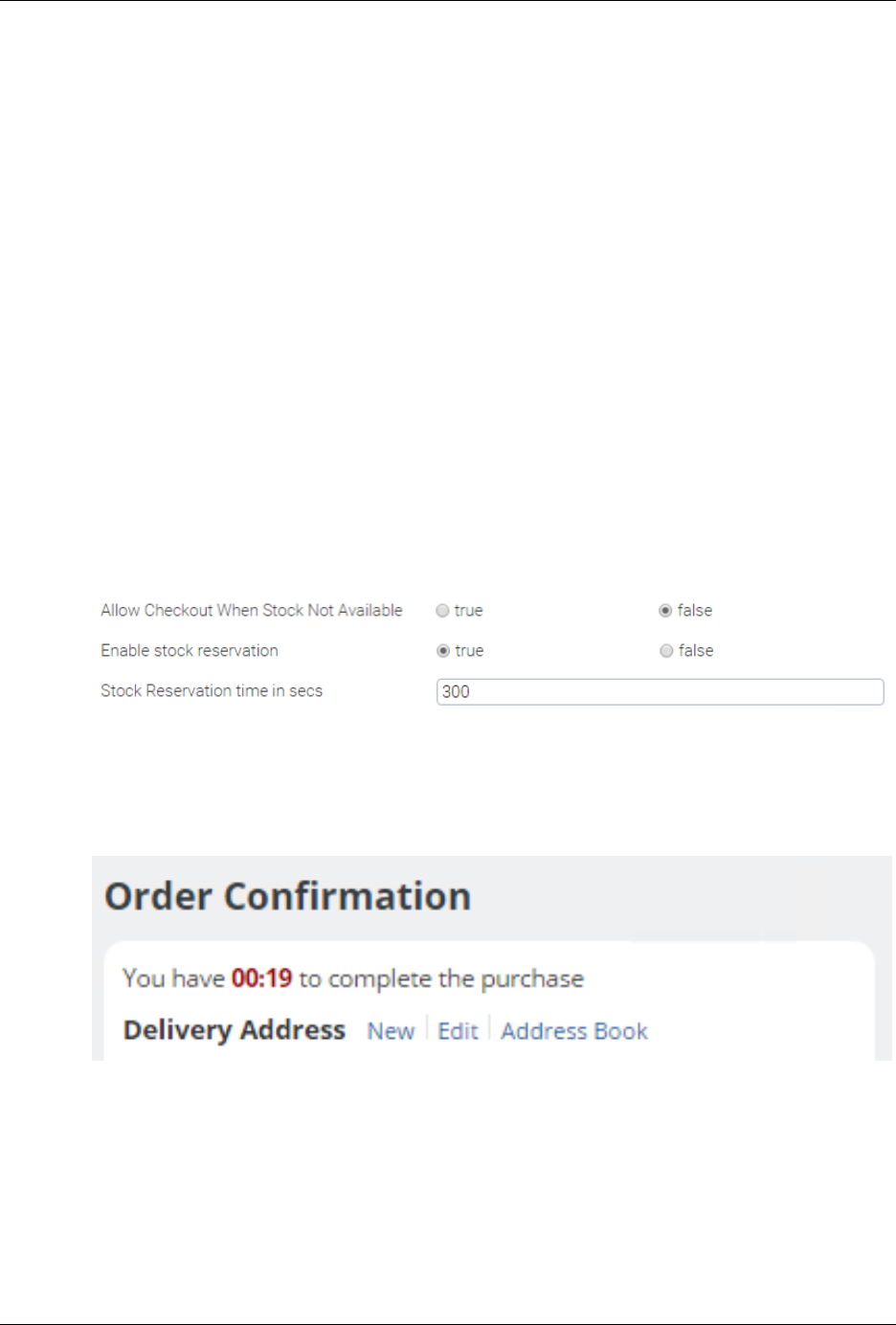Click the Order Confirmation heading
Image resolution: width=896 pixels, height=1325 pixels.
[287, 897]
